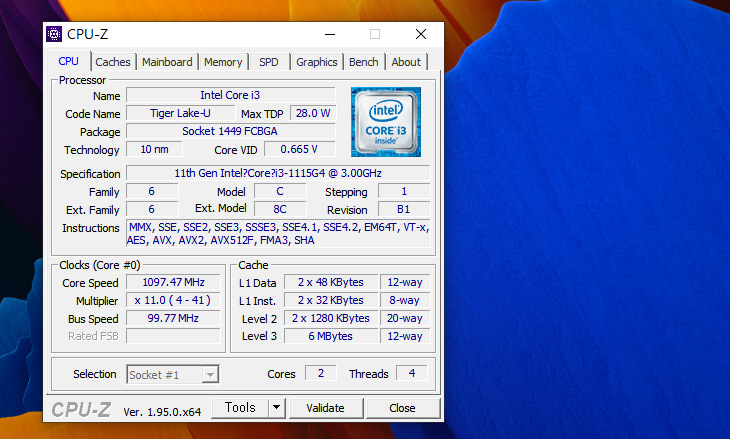The width and height of the screenshot is (730, 439).
Task: Click the L1 Data 12-way associativity value
Action: [x=405, y=282]
